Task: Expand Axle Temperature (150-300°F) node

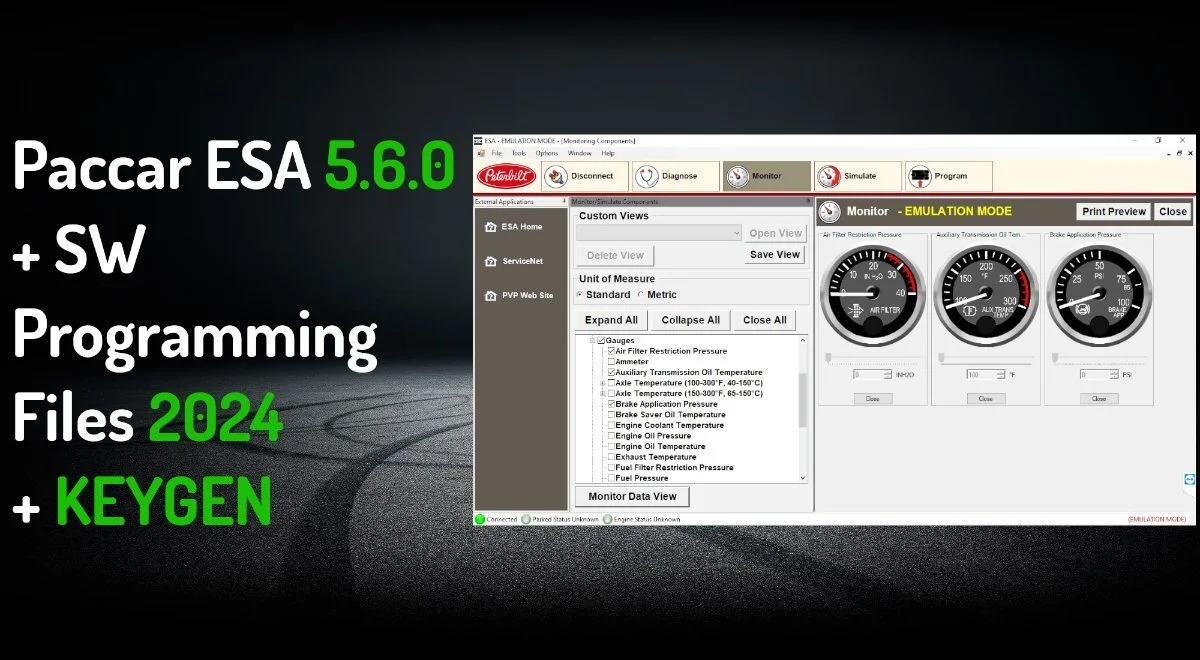Action: pyautogui.click(x=602, y=393)
